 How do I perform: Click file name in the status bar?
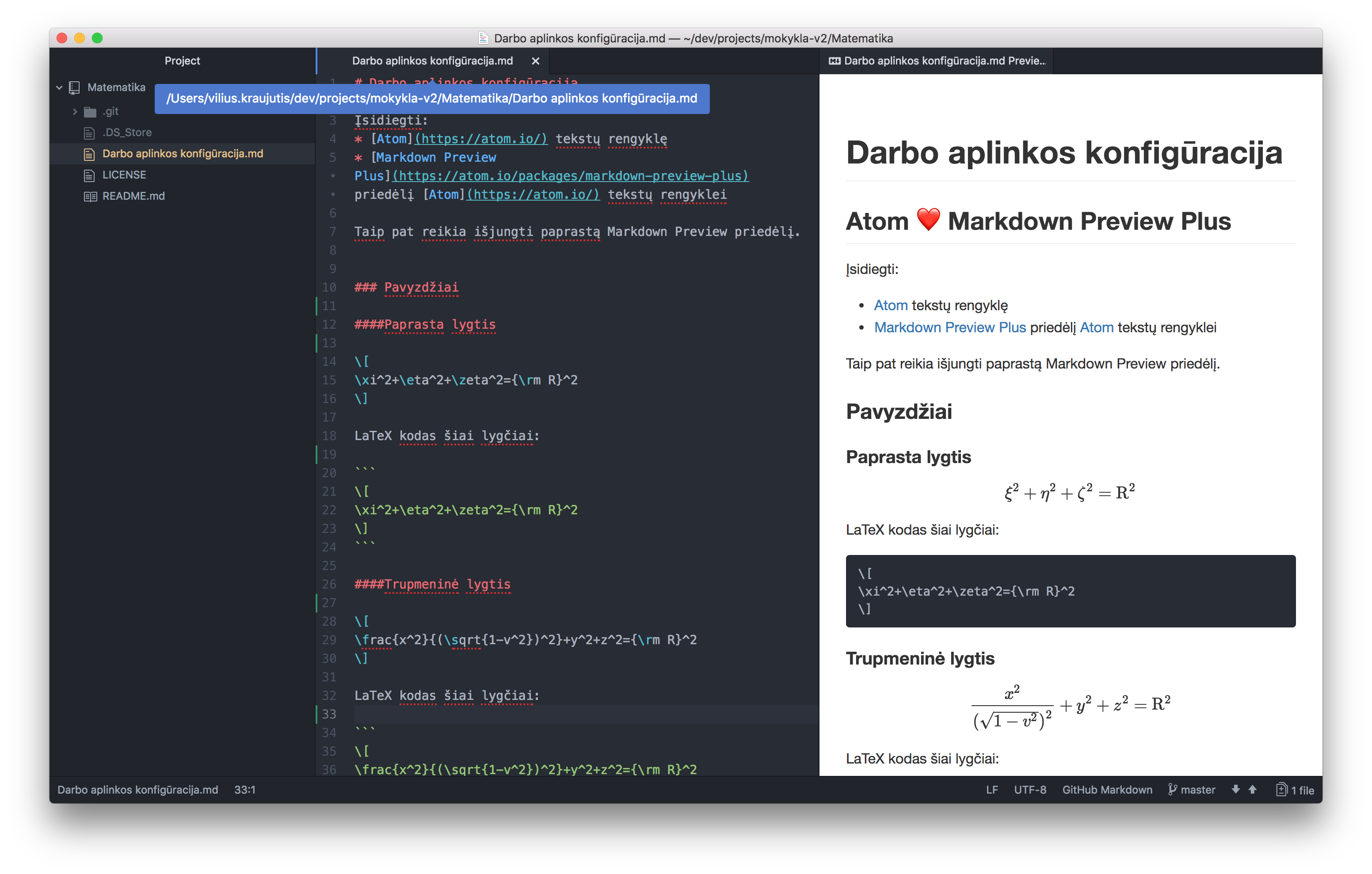tap(137, 790)
